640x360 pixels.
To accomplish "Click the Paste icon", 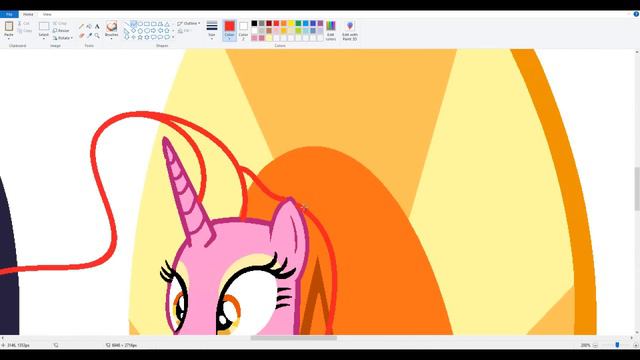I will [x=9, y=27].
